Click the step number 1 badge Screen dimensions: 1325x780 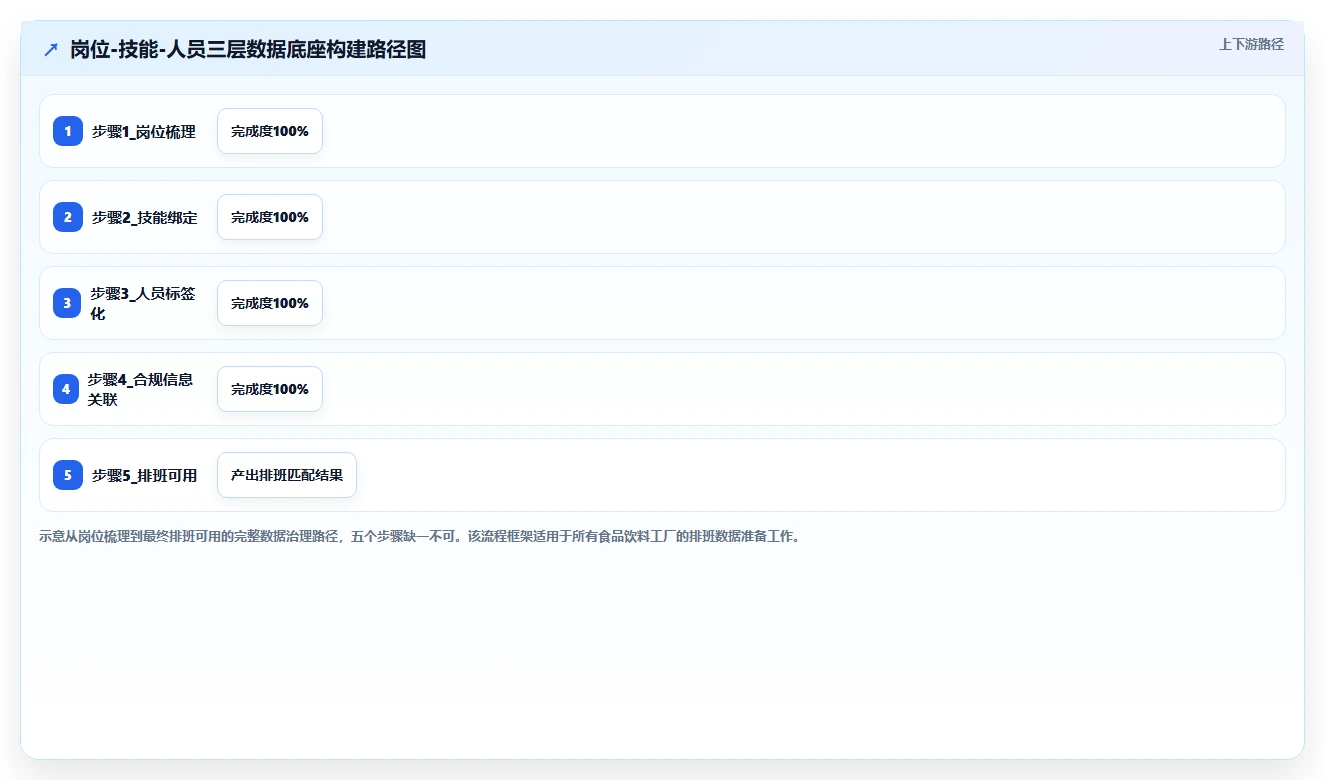click(x=68, y=131)
